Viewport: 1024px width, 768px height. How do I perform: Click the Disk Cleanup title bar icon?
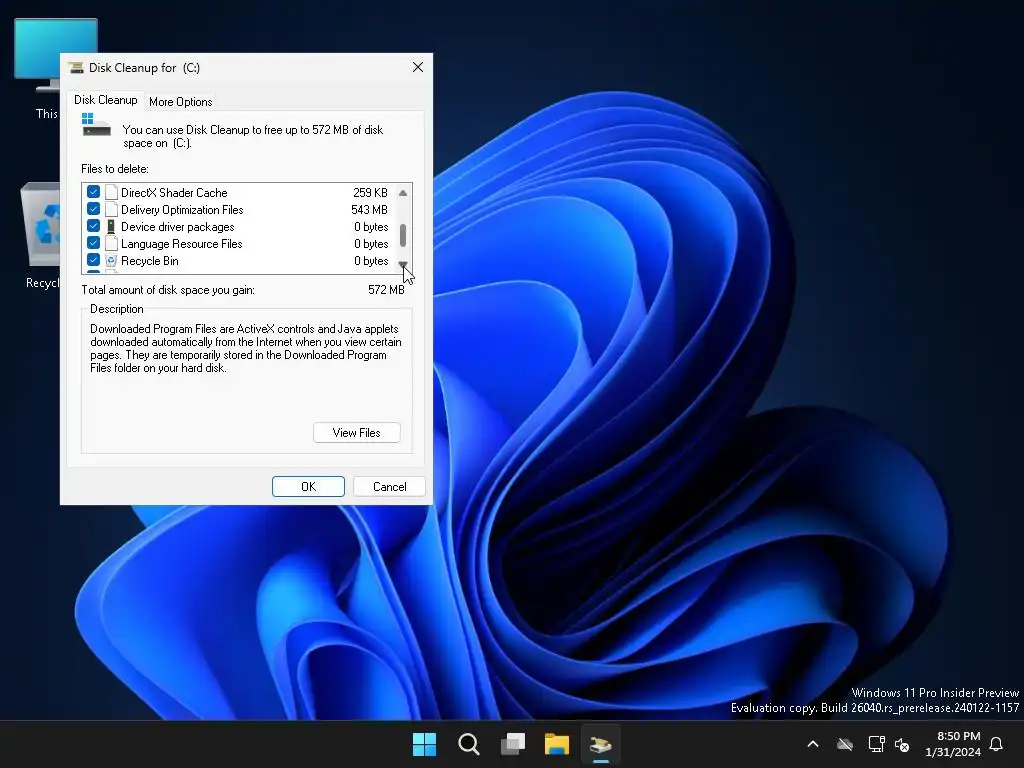click(76, 67)
